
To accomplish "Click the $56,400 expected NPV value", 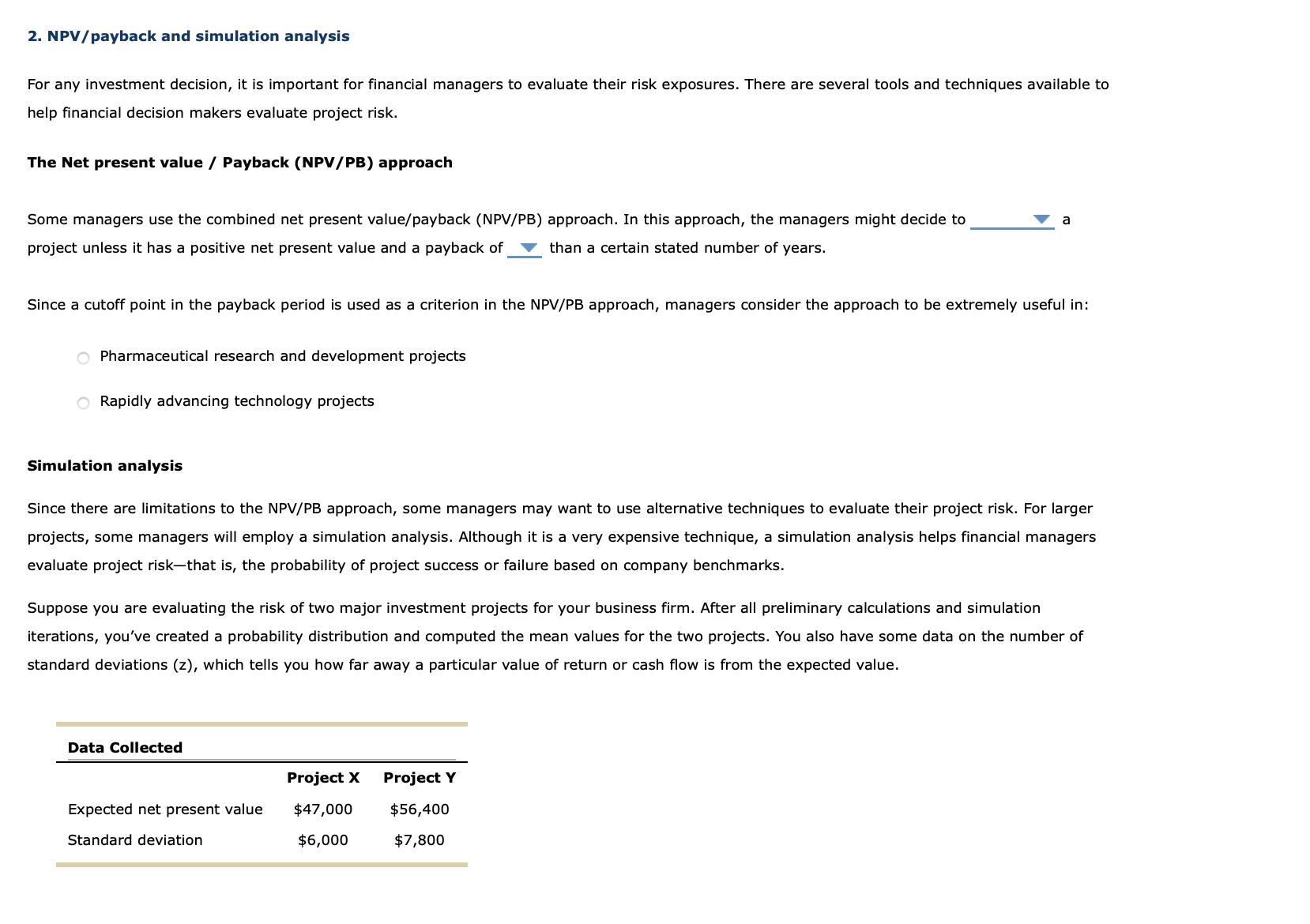I will coord(419,809).
